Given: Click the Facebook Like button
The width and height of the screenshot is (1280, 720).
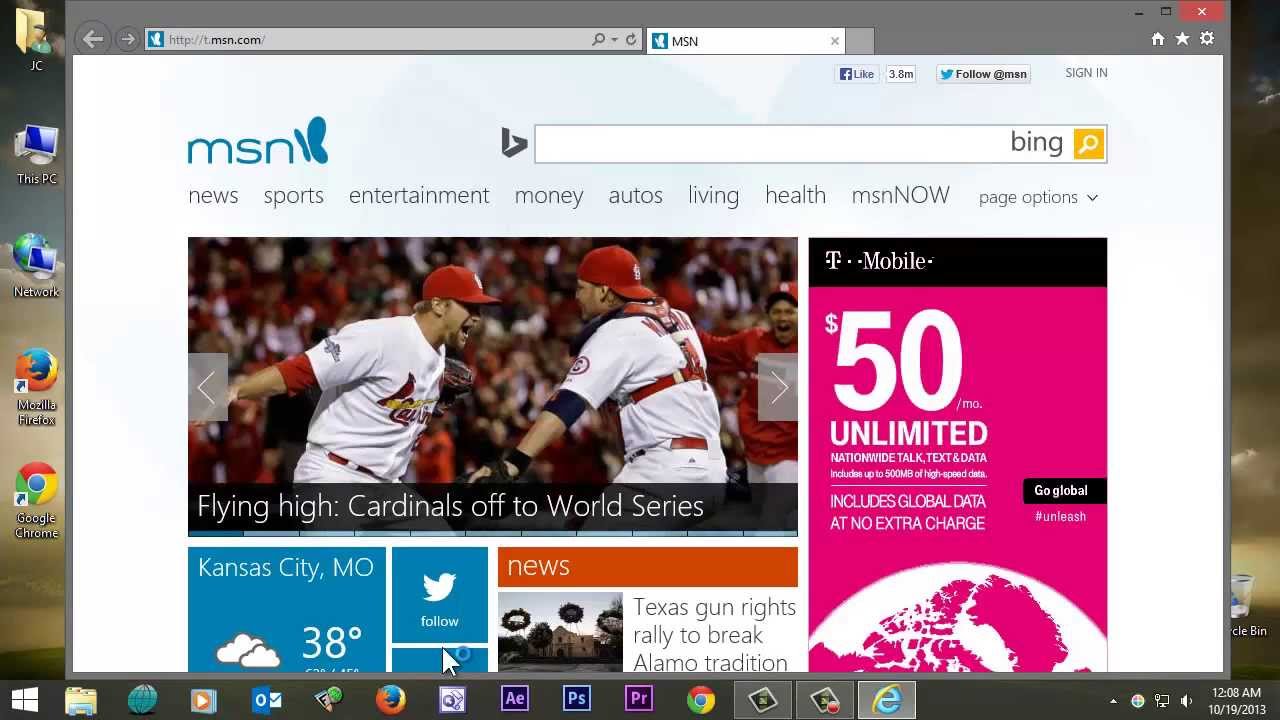Looking at the screenshot, I should (857, 74).
